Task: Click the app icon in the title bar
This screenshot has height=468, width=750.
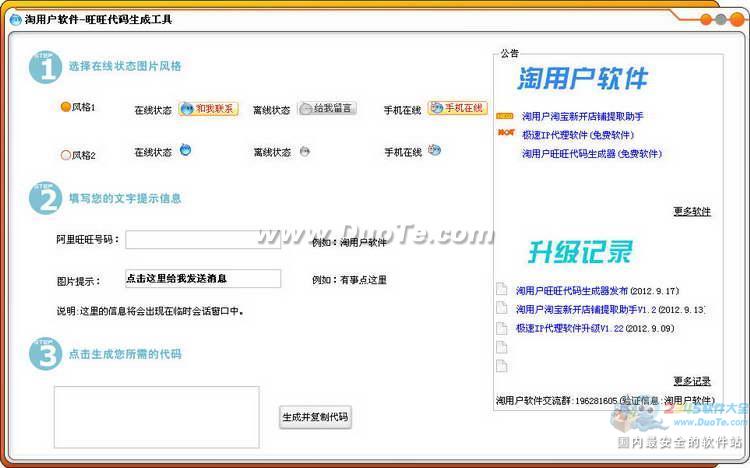Action: coord(16,20)
